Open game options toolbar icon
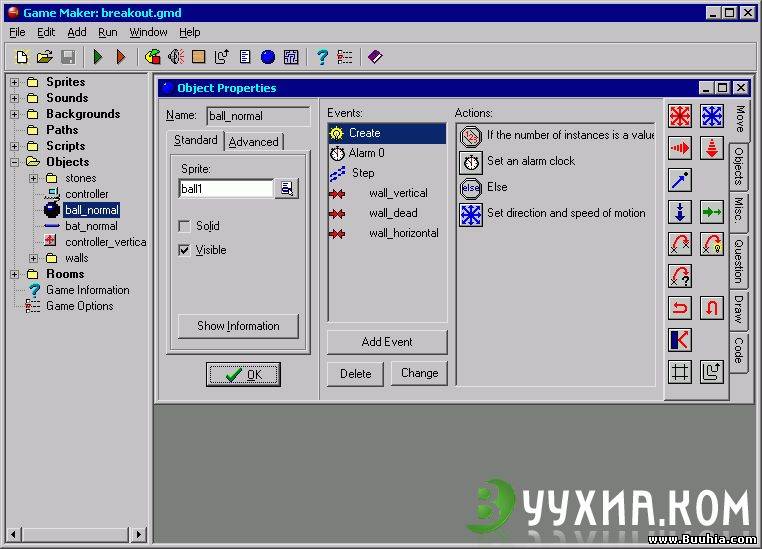 345,57
